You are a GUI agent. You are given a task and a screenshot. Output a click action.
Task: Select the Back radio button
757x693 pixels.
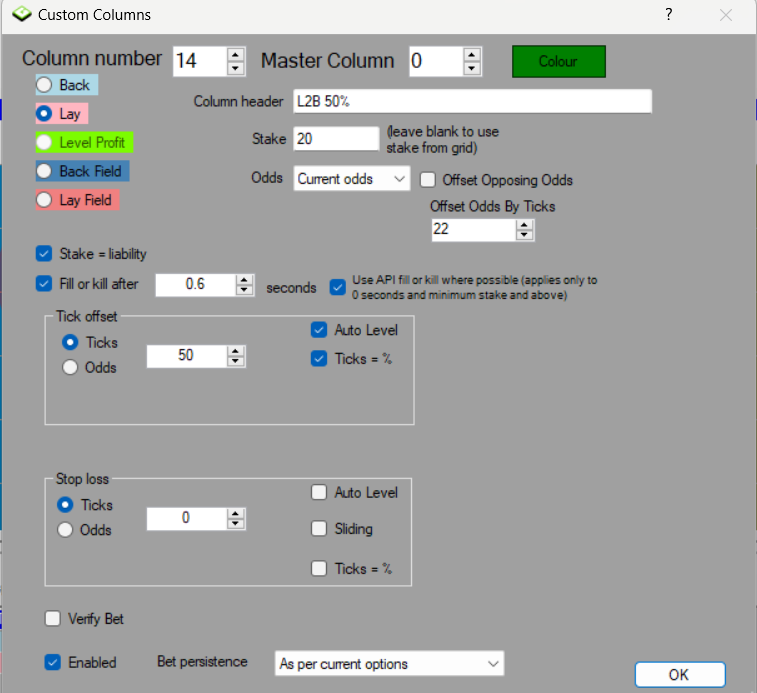tap(44, 85)
